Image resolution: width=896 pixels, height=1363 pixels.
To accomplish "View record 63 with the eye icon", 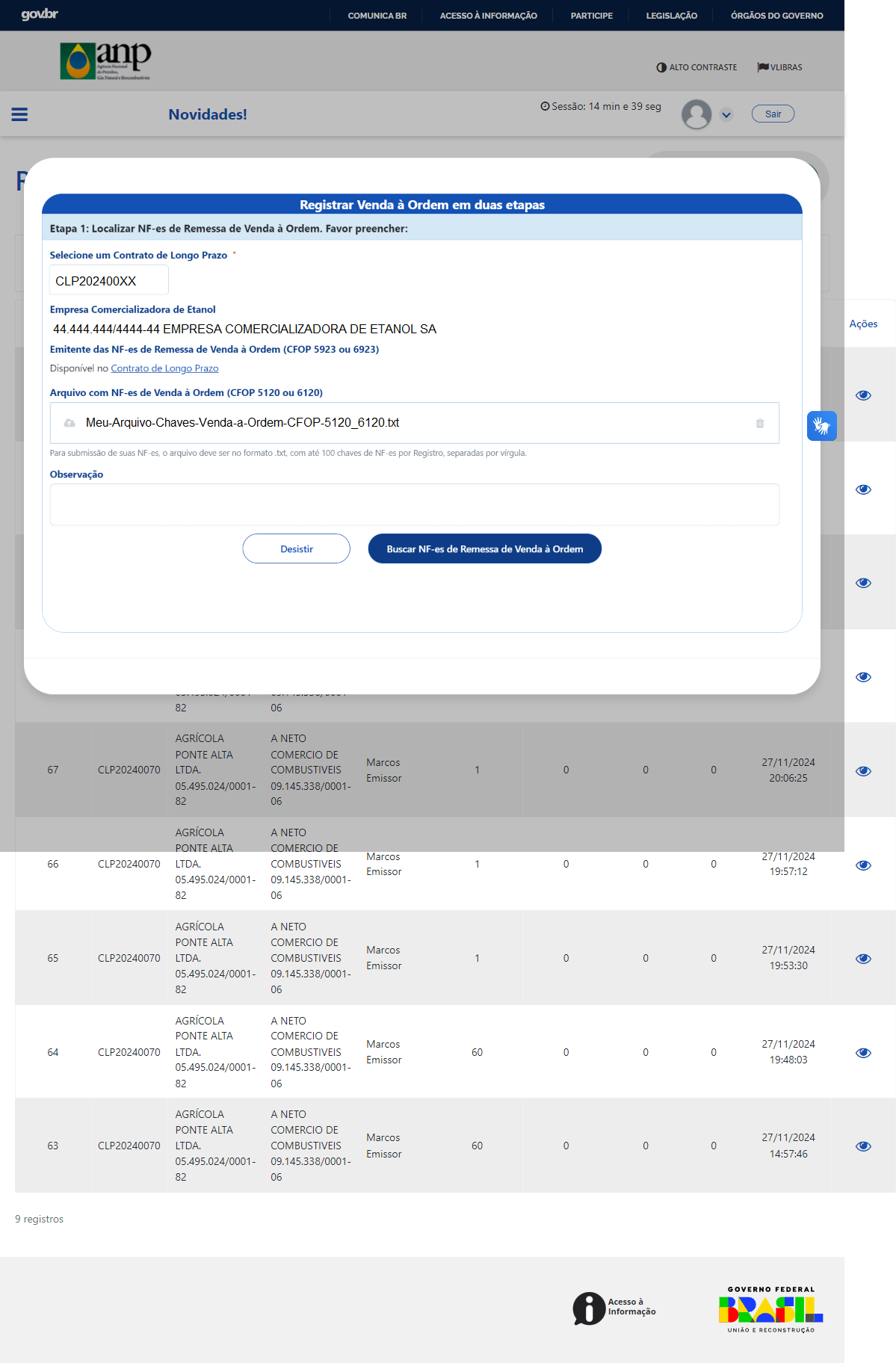I will [x=863, y=1146].
